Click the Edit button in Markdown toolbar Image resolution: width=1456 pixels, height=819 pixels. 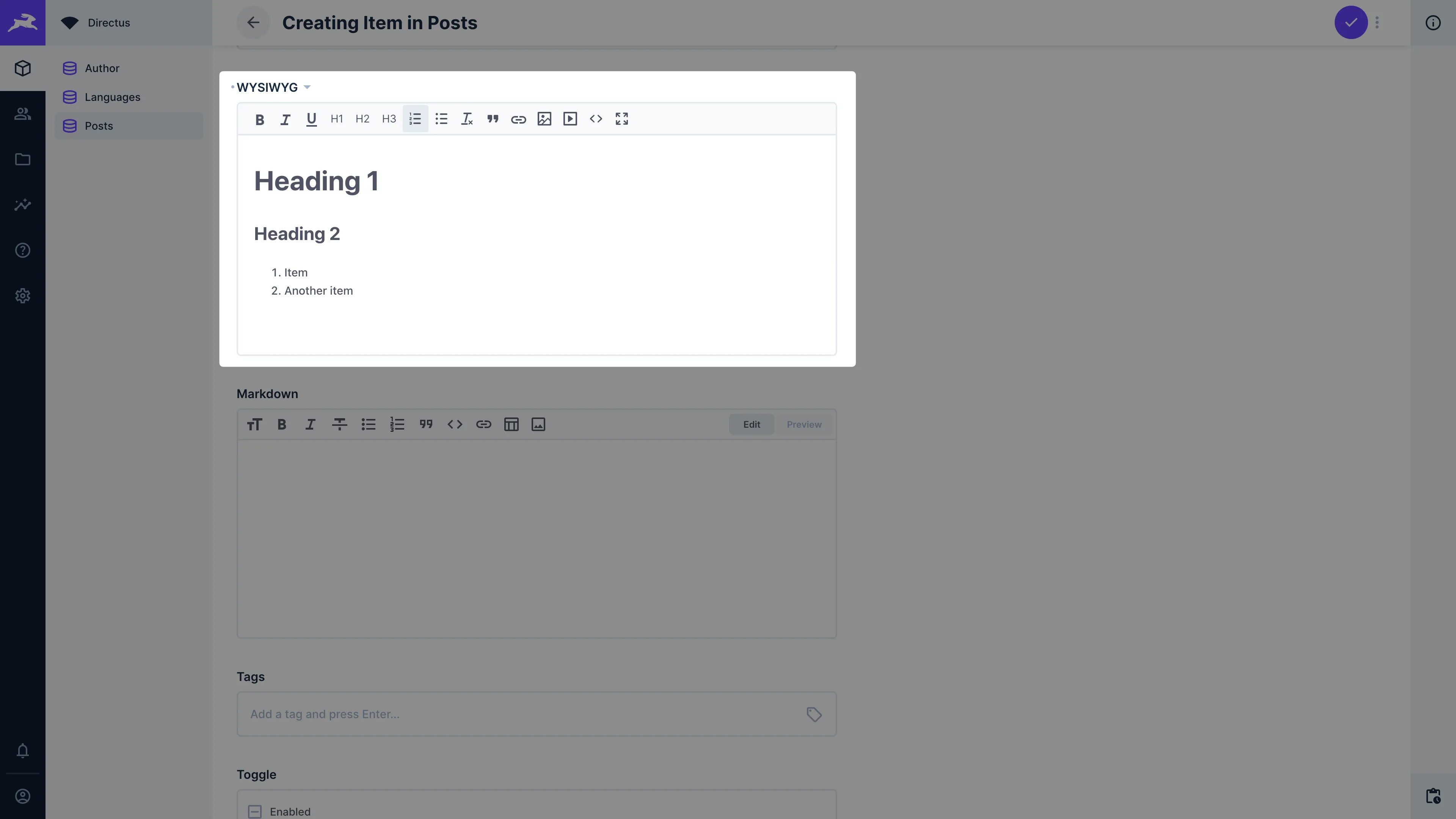point(751,424)
